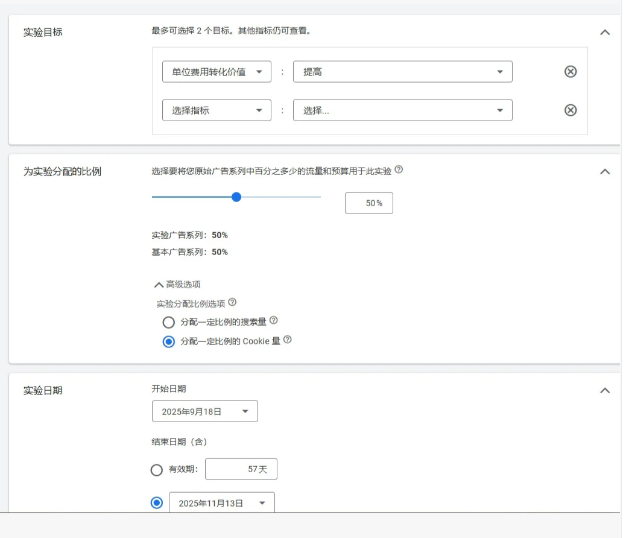Screen dimensions: 624x538
Task: Remove the 选择指标 goal row
Action: tap(570, 110)
